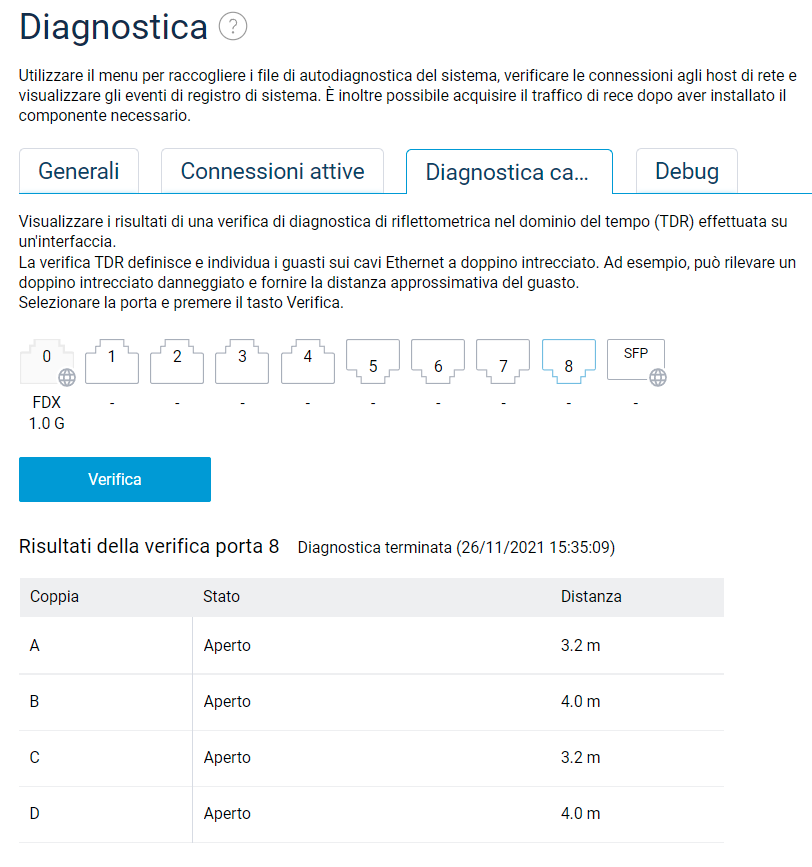Switch to the Debug tab
This screenshot has width=812, height=867.
coord(686,171)
